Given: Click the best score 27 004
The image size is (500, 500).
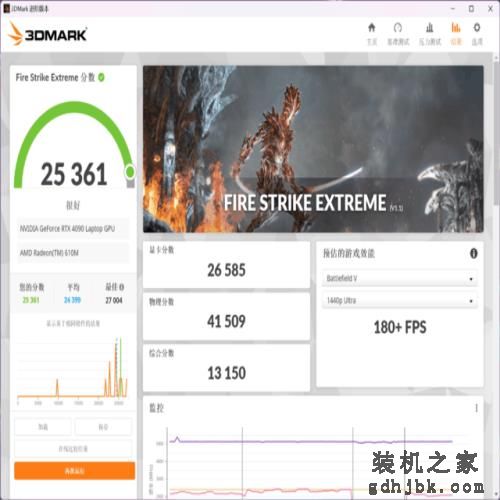Looking at the screenshot, I should click(x=114, y=301).
